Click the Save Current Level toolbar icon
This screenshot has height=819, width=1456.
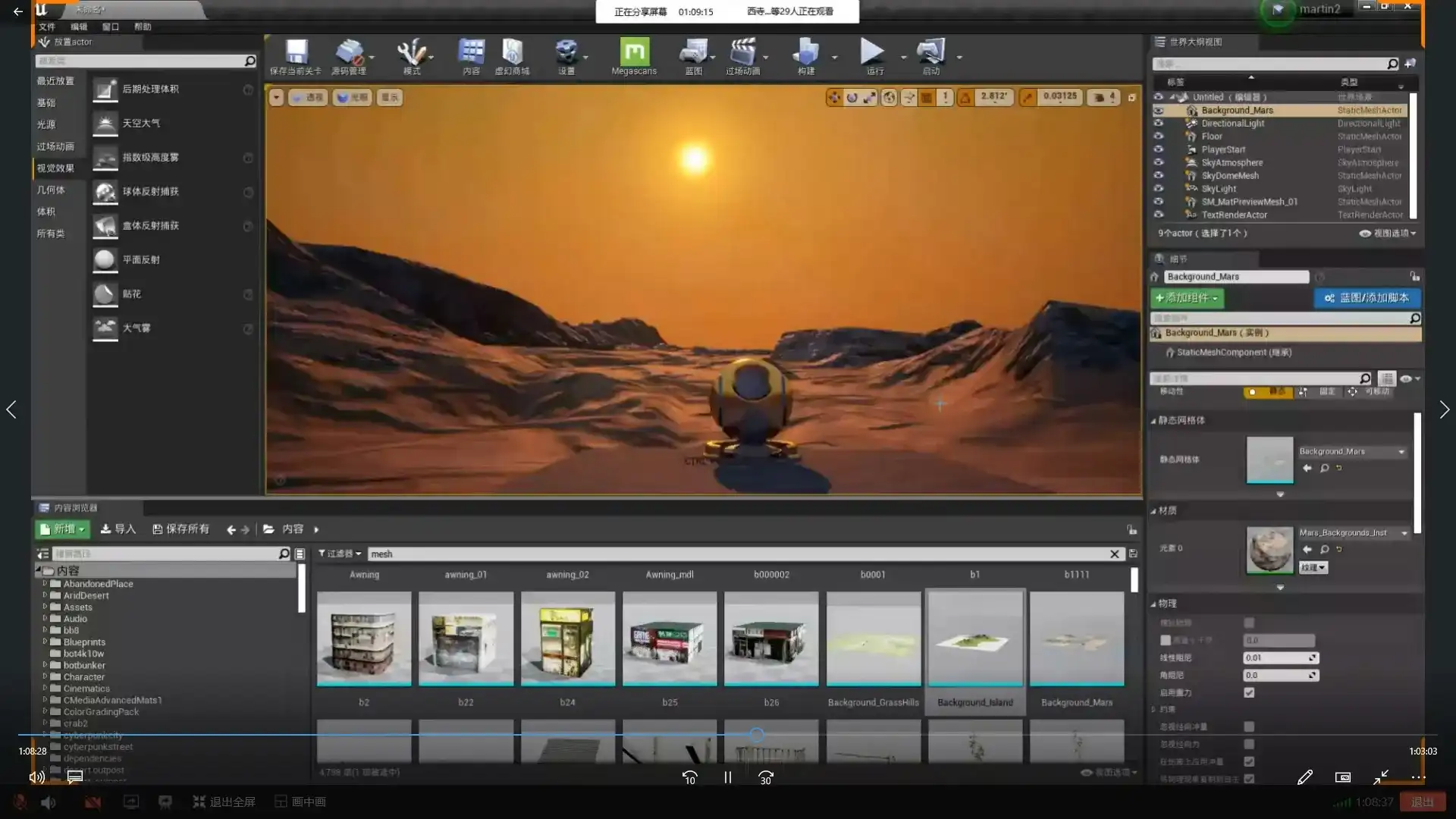click(296, 52)
